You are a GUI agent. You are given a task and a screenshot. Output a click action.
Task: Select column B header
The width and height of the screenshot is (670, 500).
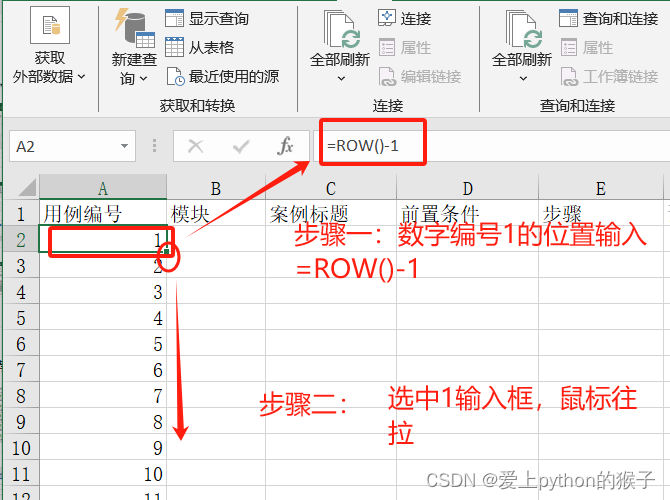coord(216,187)
